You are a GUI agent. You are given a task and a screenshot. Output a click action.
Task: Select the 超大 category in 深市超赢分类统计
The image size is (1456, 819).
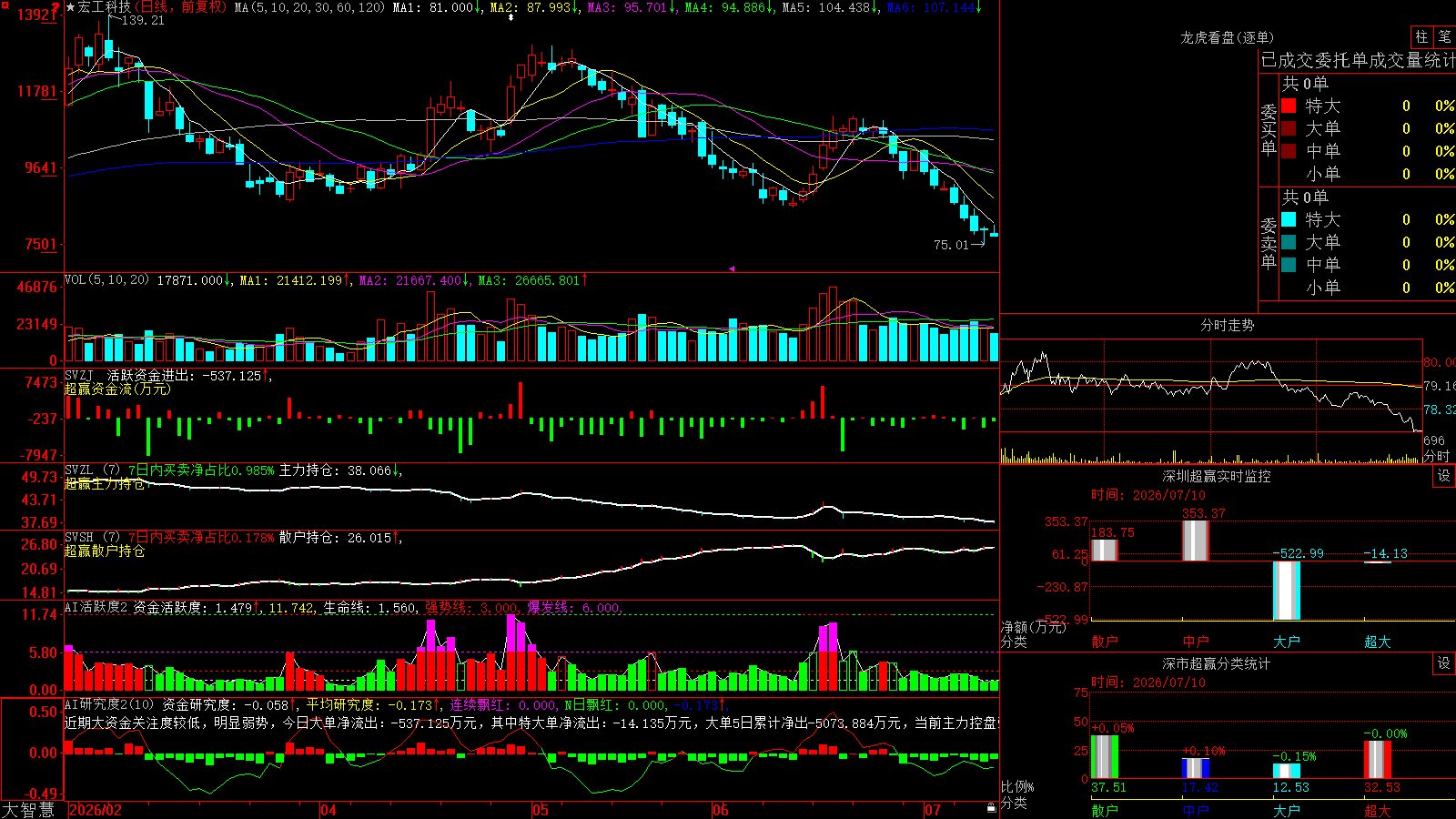point(1378,811)
